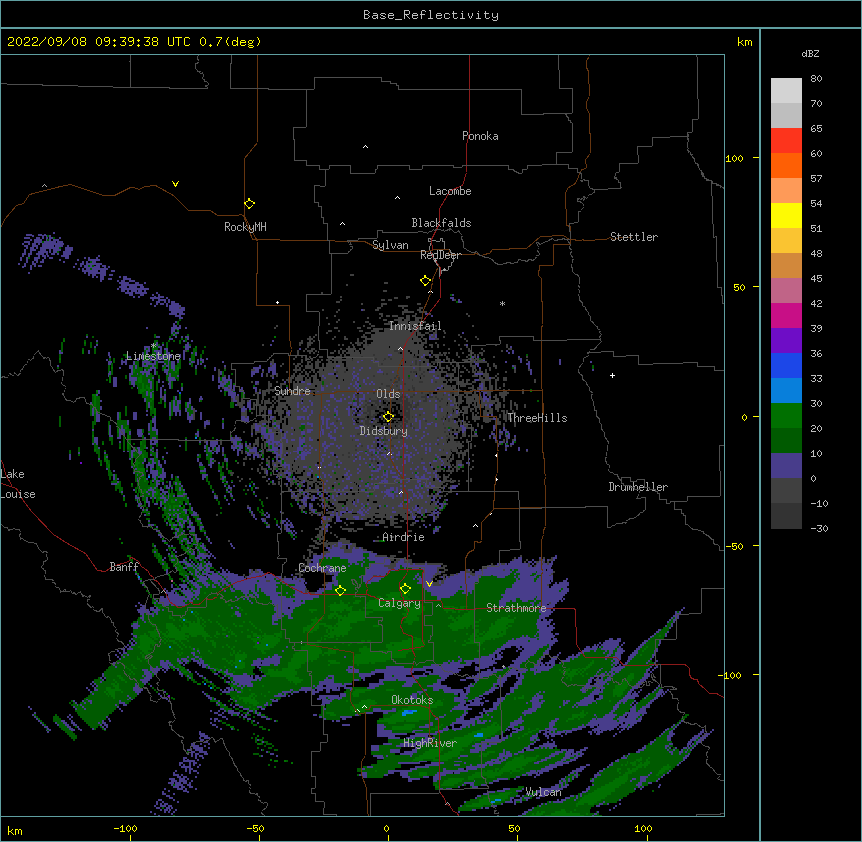Image resolution: width=862 pixels, height=842 pixels.
Task: Select the RedDeer city label
Action: point(440,255)
